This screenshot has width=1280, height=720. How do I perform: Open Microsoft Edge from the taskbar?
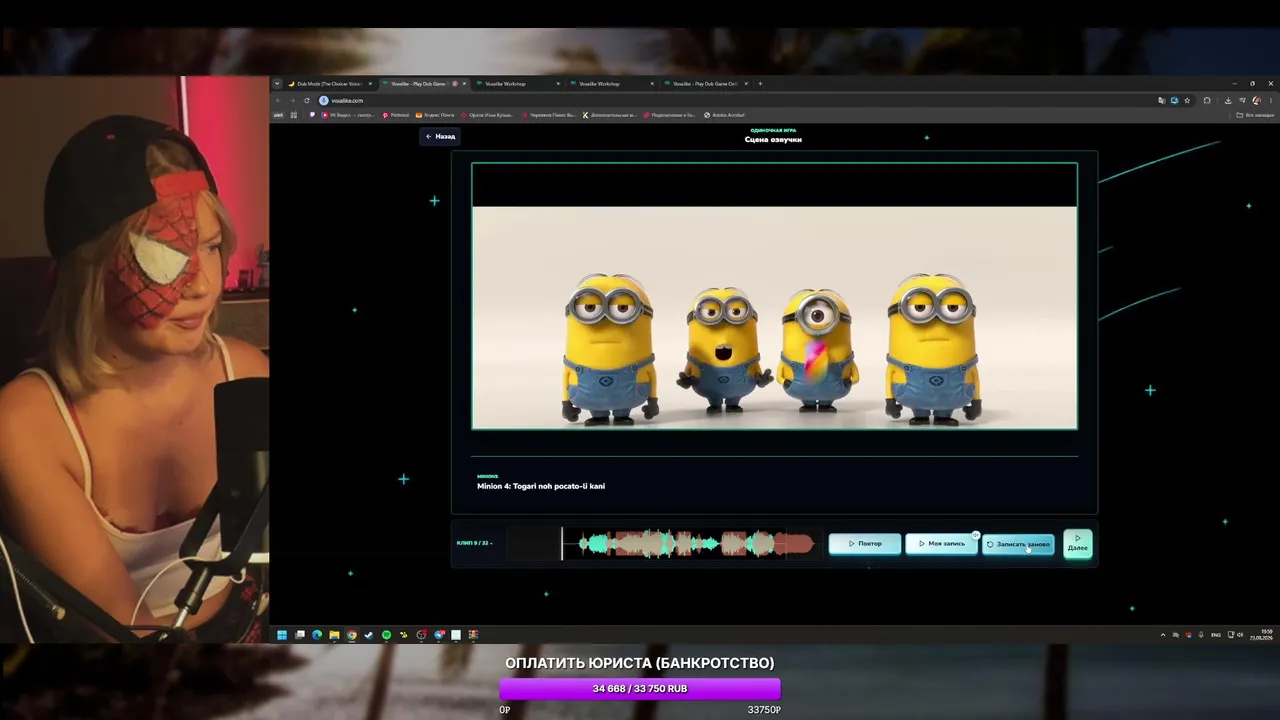[x=317, y=634]
